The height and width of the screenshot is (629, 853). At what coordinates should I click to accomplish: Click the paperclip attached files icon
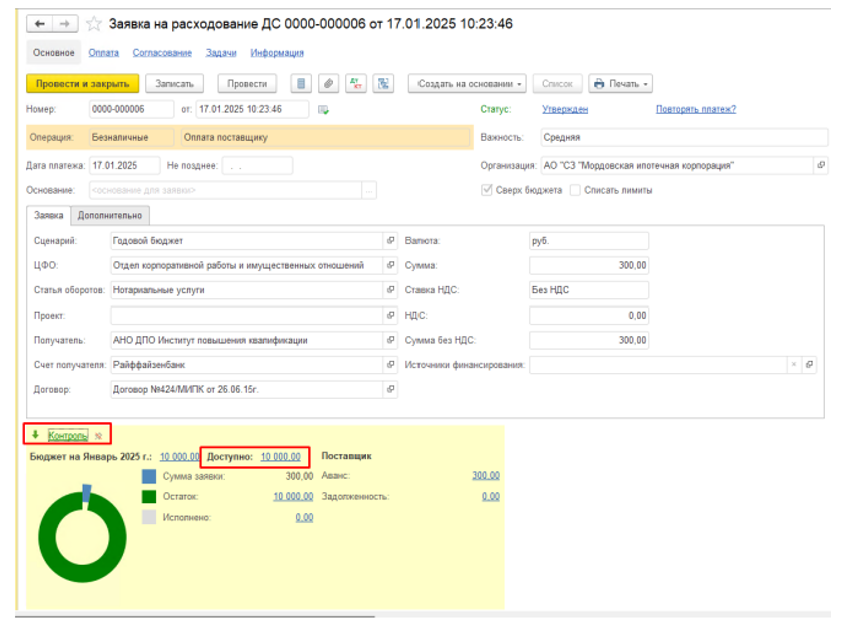pos(327,84)
